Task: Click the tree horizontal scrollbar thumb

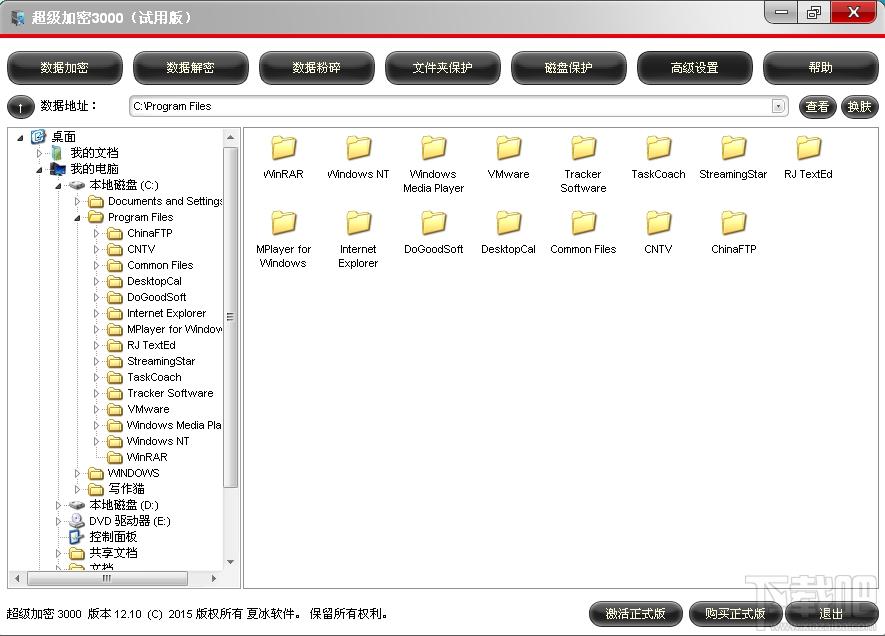Action: 107,578
